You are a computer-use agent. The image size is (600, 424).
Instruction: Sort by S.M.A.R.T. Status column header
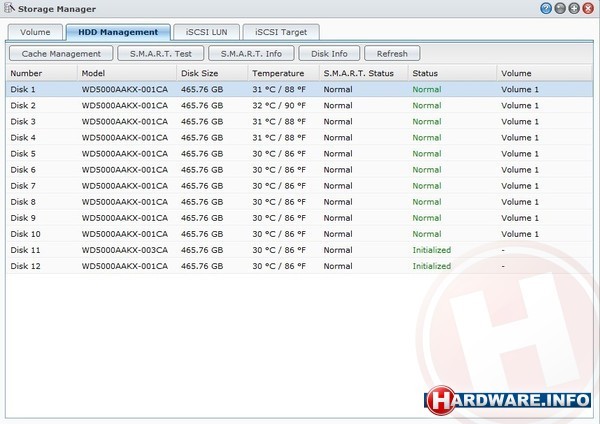[x=364, y=73]
